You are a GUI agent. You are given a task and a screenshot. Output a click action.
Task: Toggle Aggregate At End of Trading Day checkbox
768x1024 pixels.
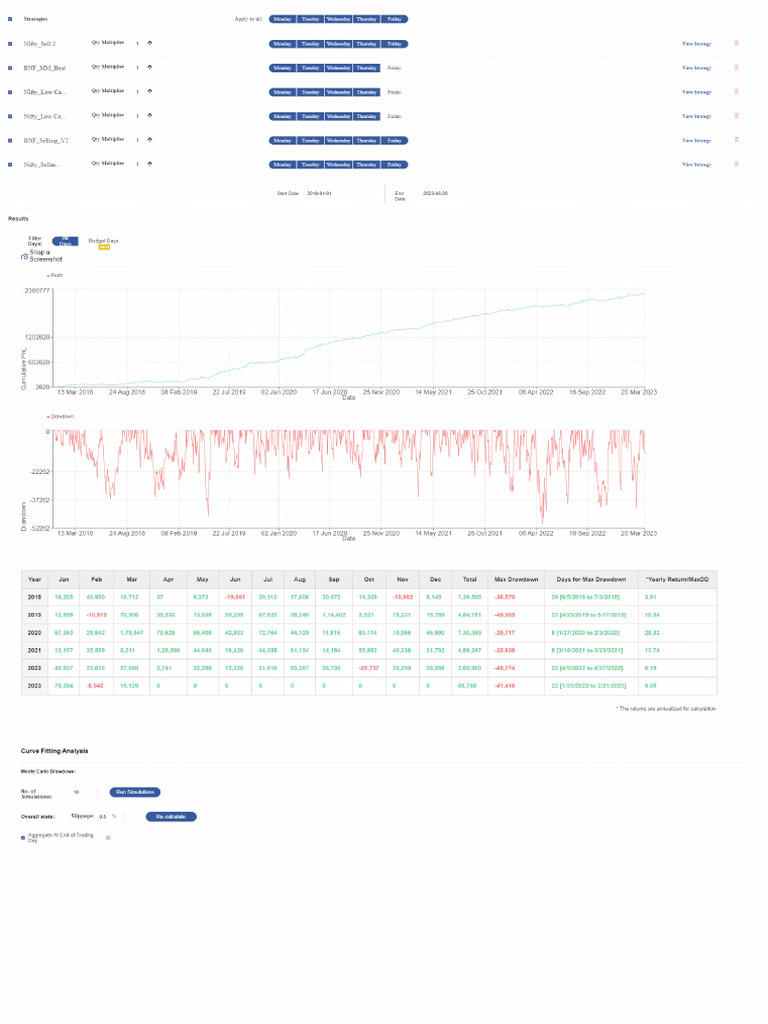pos(23,838)
